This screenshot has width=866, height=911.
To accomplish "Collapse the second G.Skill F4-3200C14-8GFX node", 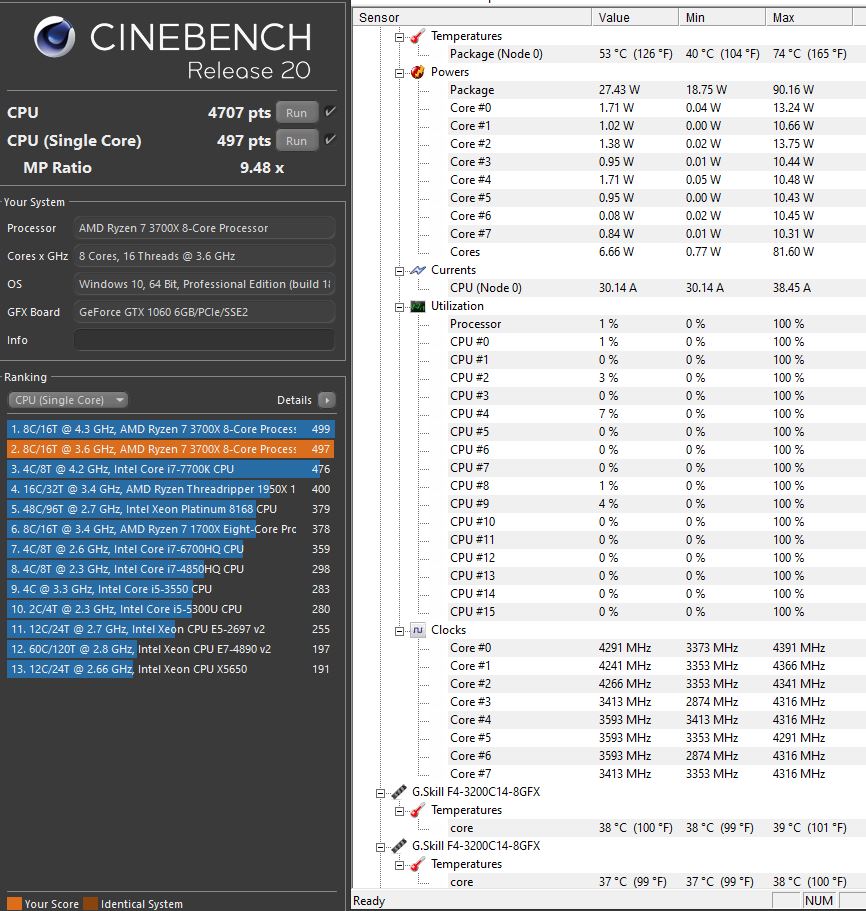I will click(x=380, y=847).
